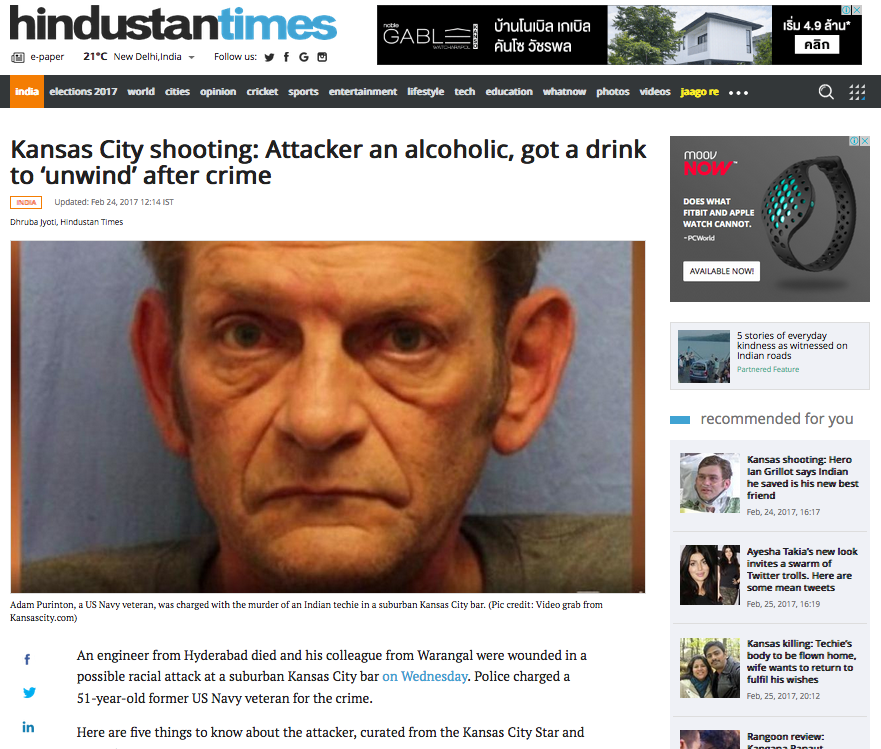Select the cricket nav tab
The width and height of the screenshot is (881, 749).
coord(262,92)
